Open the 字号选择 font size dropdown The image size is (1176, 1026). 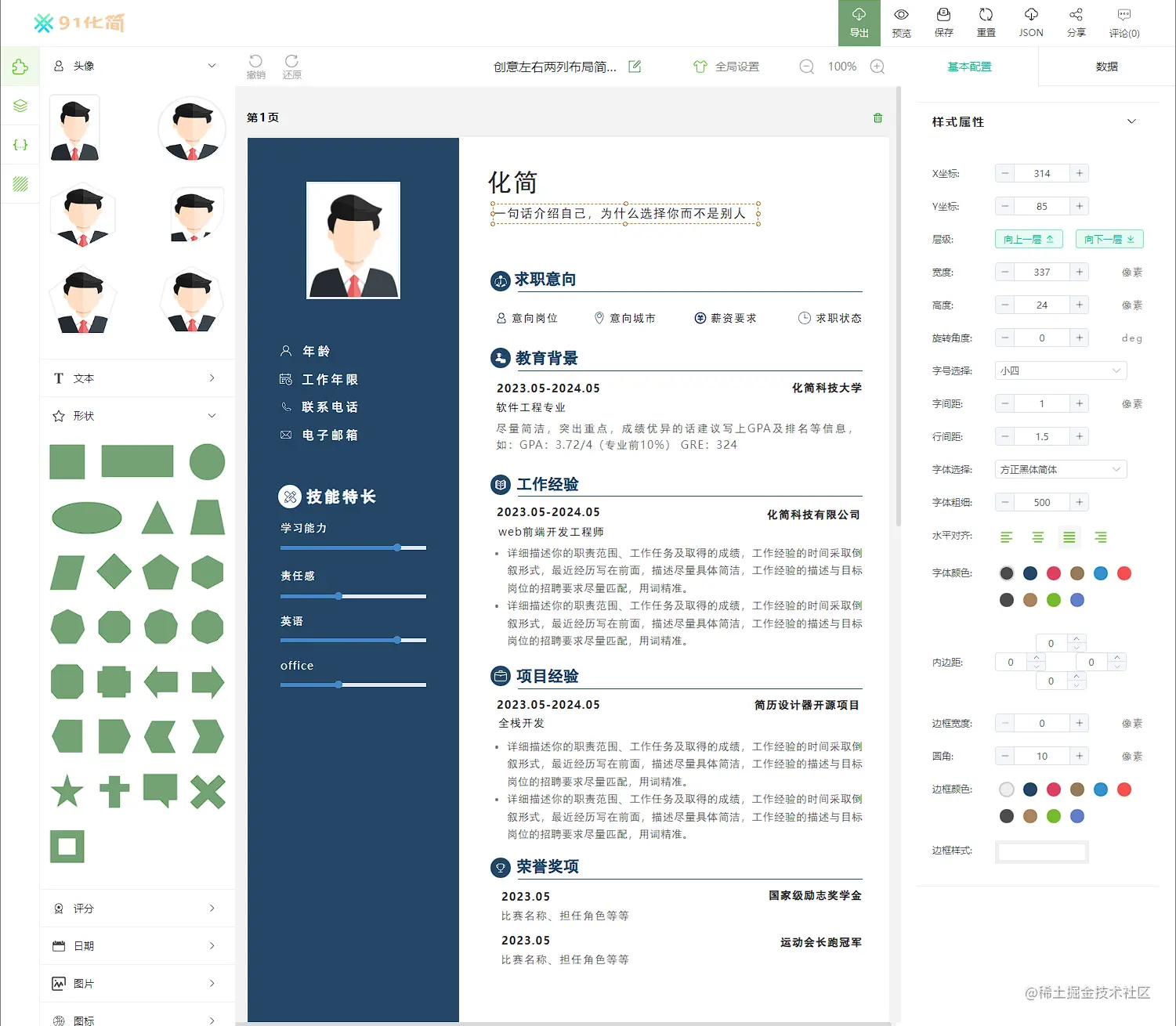pyautogui.click(x=1060, y=370)
